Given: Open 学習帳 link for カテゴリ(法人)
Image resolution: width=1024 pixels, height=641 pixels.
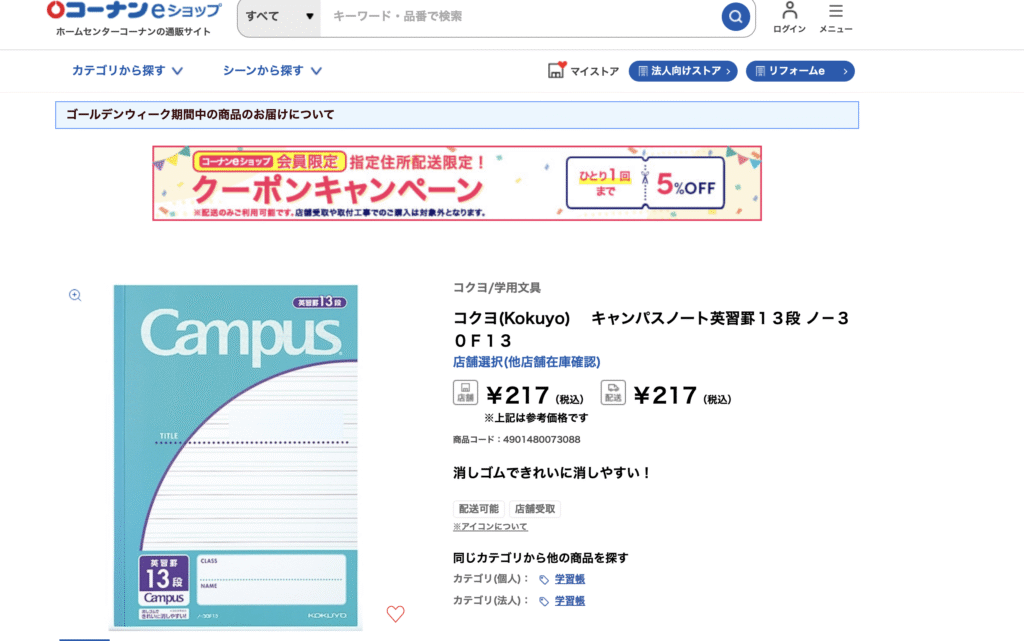Looking at the screenshot, I should (569, 601).
